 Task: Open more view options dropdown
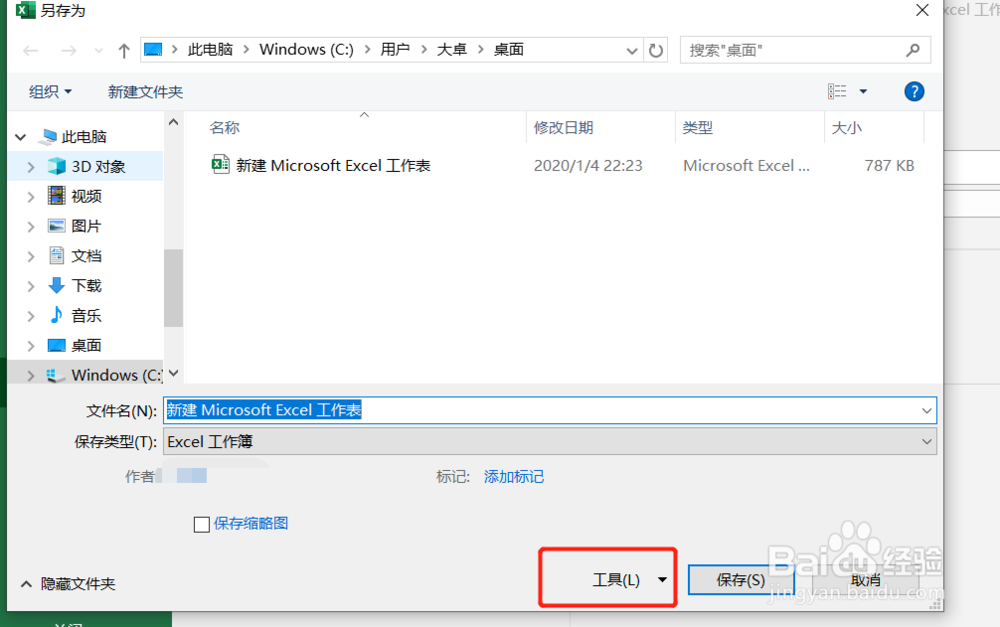click(863, 91)
